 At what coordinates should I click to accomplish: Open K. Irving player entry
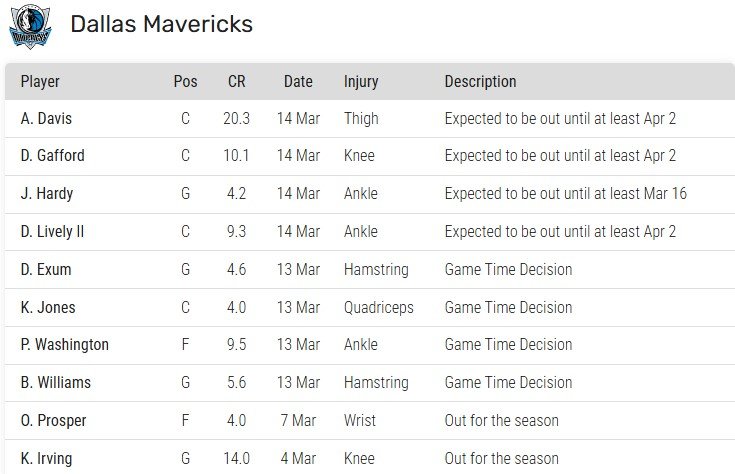[x=47, y=458]
